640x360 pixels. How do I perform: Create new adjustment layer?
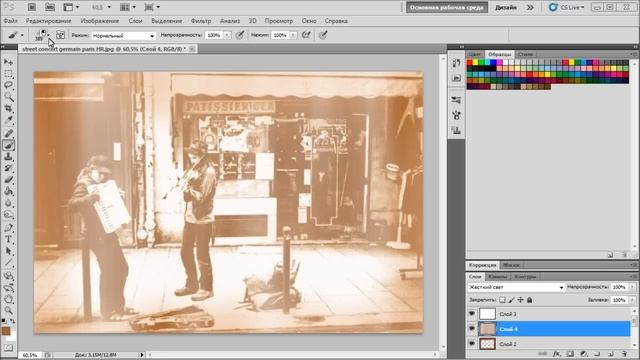[x=584, y=354]
